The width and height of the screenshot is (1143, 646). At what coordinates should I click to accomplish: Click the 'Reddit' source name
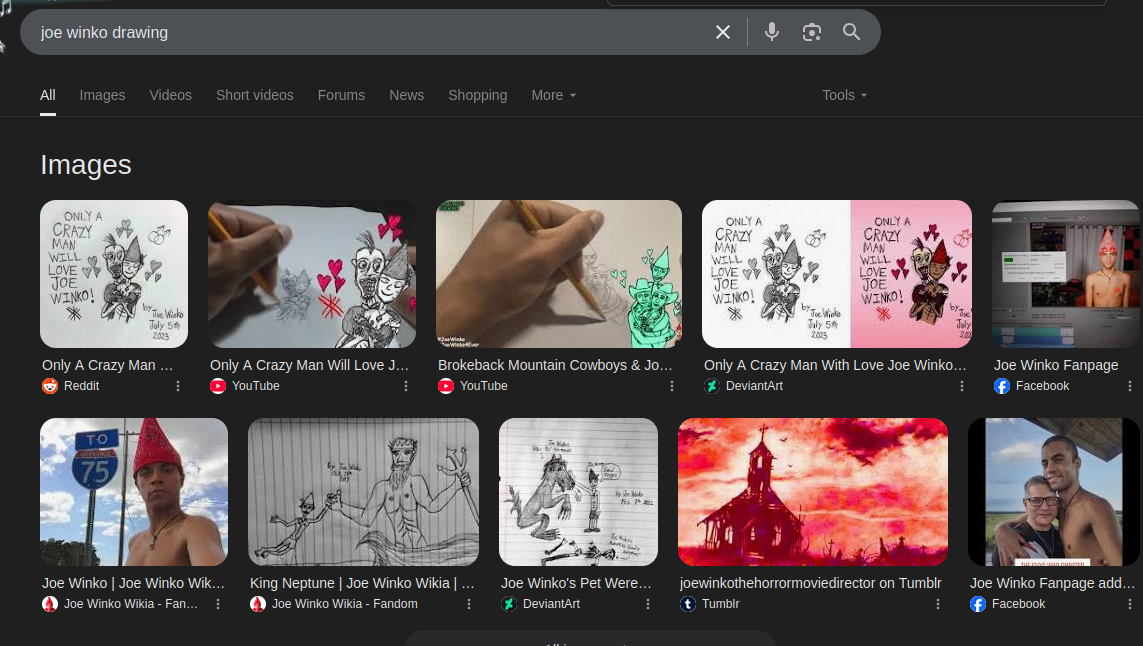click(x=82, y=386)
